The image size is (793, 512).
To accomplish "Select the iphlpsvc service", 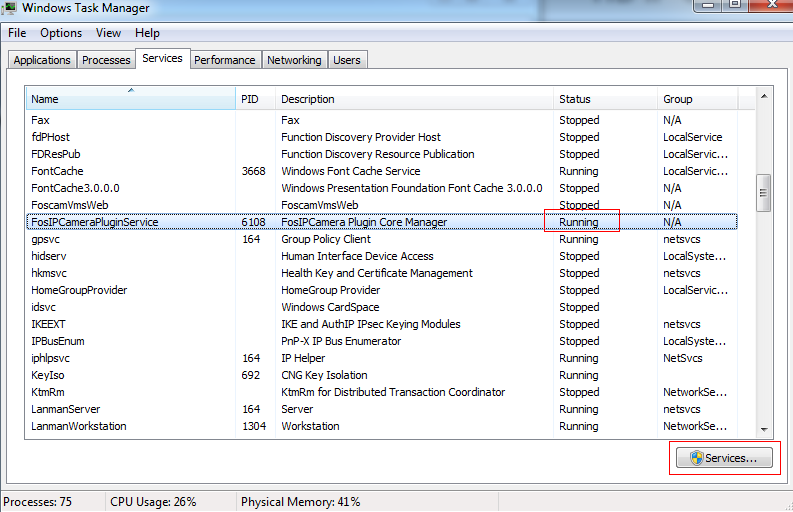I will 51,358.
